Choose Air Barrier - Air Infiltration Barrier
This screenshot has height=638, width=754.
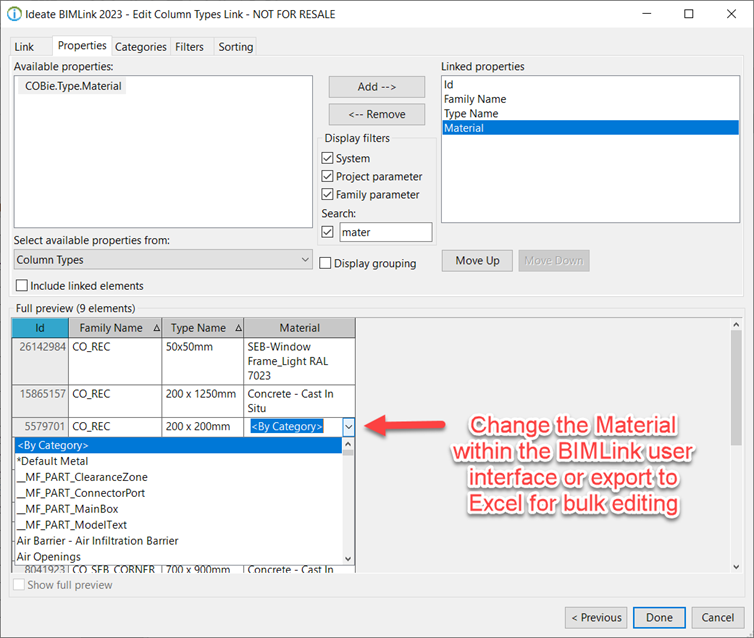[178, 540]
